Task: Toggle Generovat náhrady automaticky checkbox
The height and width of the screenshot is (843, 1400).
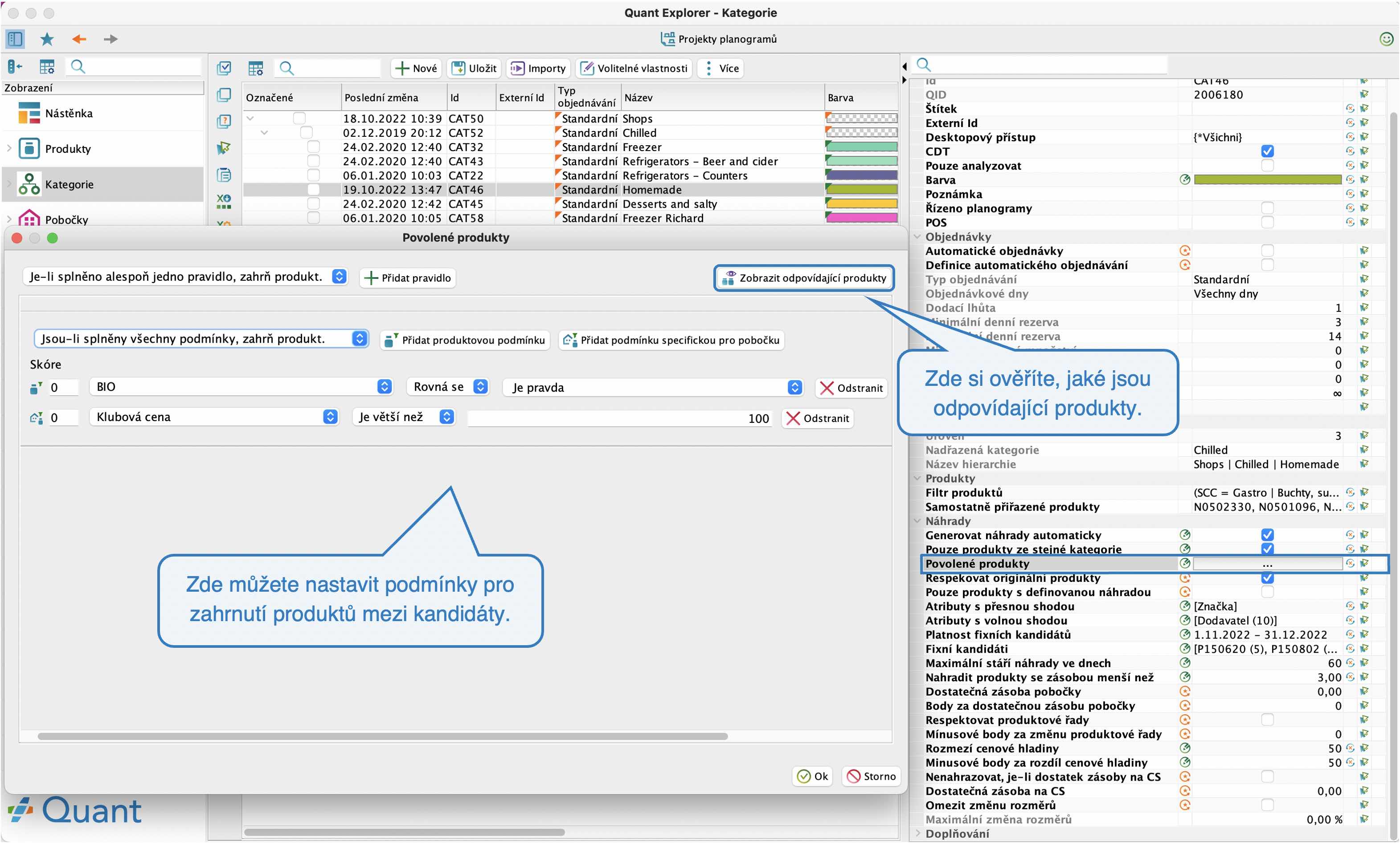Action: 1267,535
